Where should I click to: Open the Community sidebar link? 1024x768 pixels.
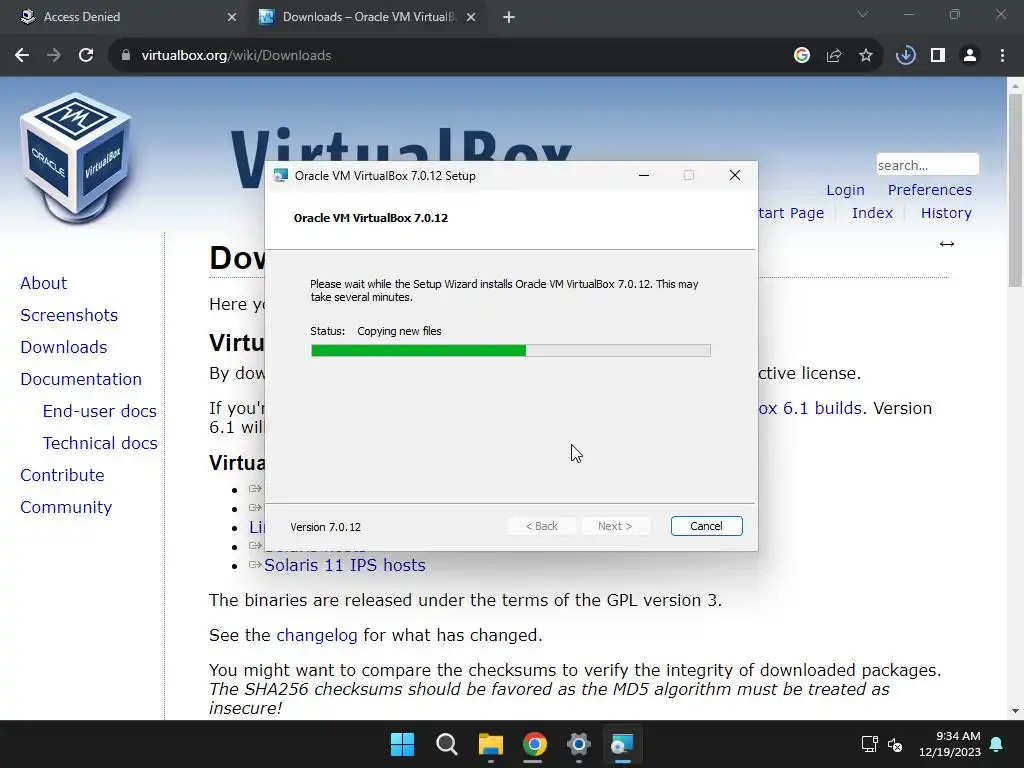pos(66,507)
